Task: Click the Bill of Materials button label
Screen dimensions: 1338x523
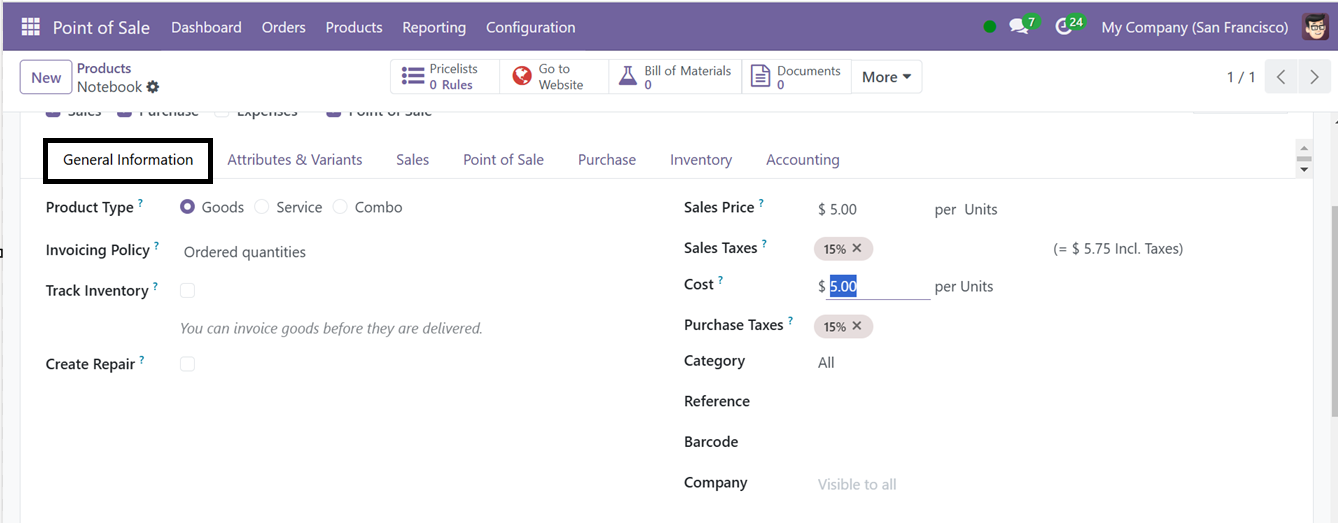Action: click(688, 77)
